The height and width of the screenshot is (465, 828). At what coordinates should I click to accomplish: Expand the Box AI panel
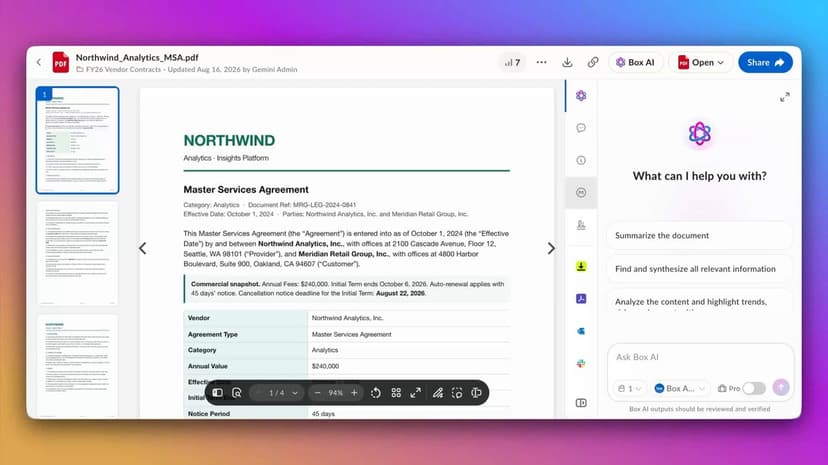pos(785,97)
